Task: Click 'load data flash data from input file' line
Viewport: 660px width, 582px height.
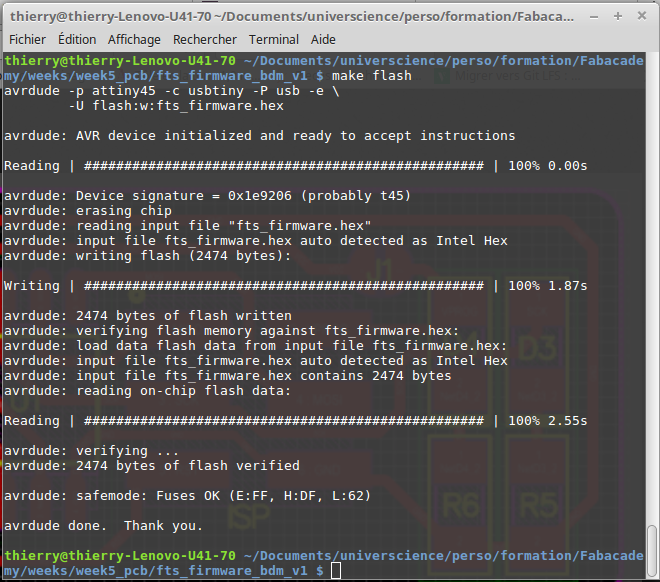Action: [255, 346]
